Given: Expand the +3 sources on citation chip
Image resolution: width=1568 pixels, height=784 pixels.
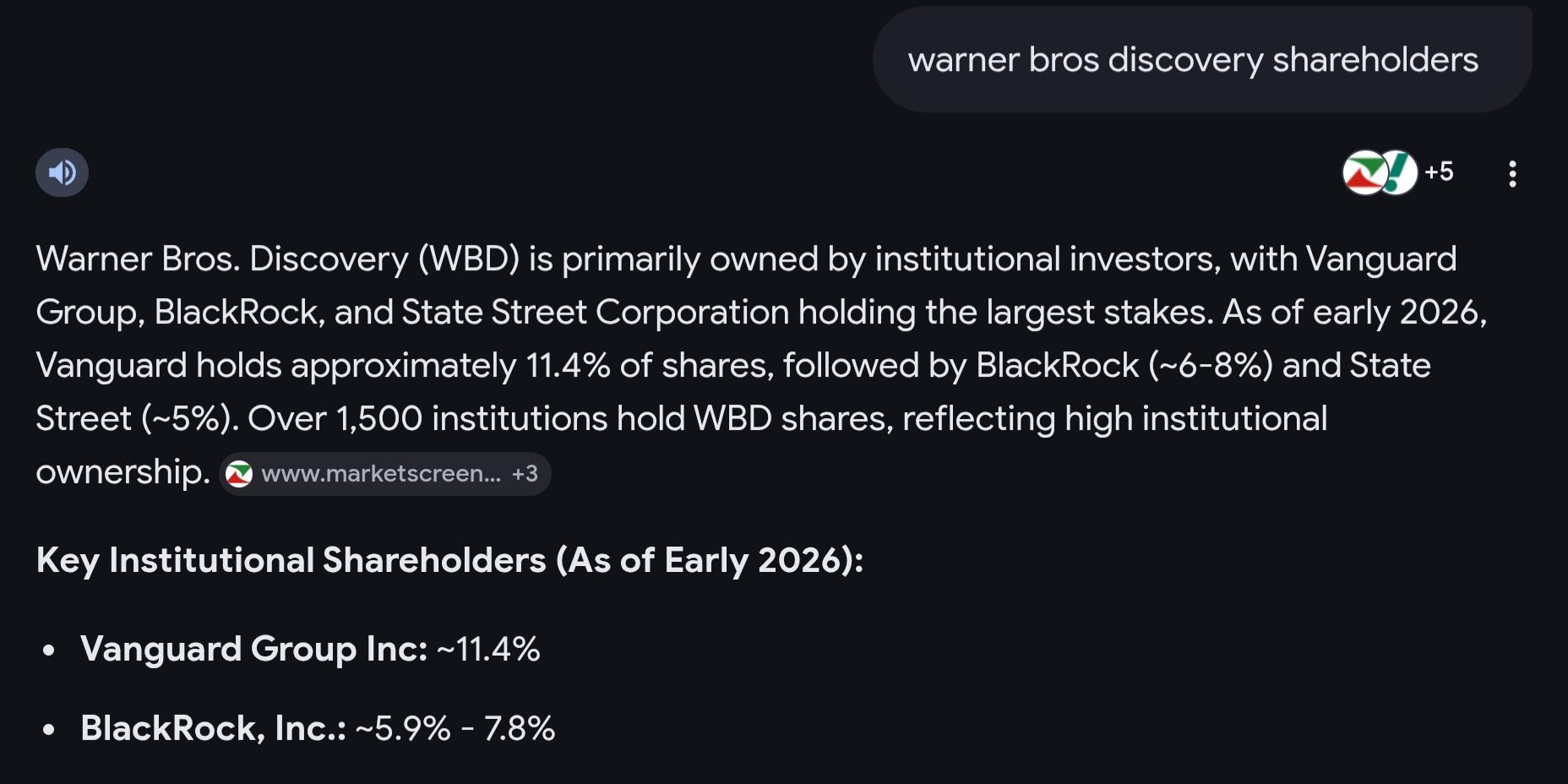Looking at the screenshot, I should coord(525,474).
